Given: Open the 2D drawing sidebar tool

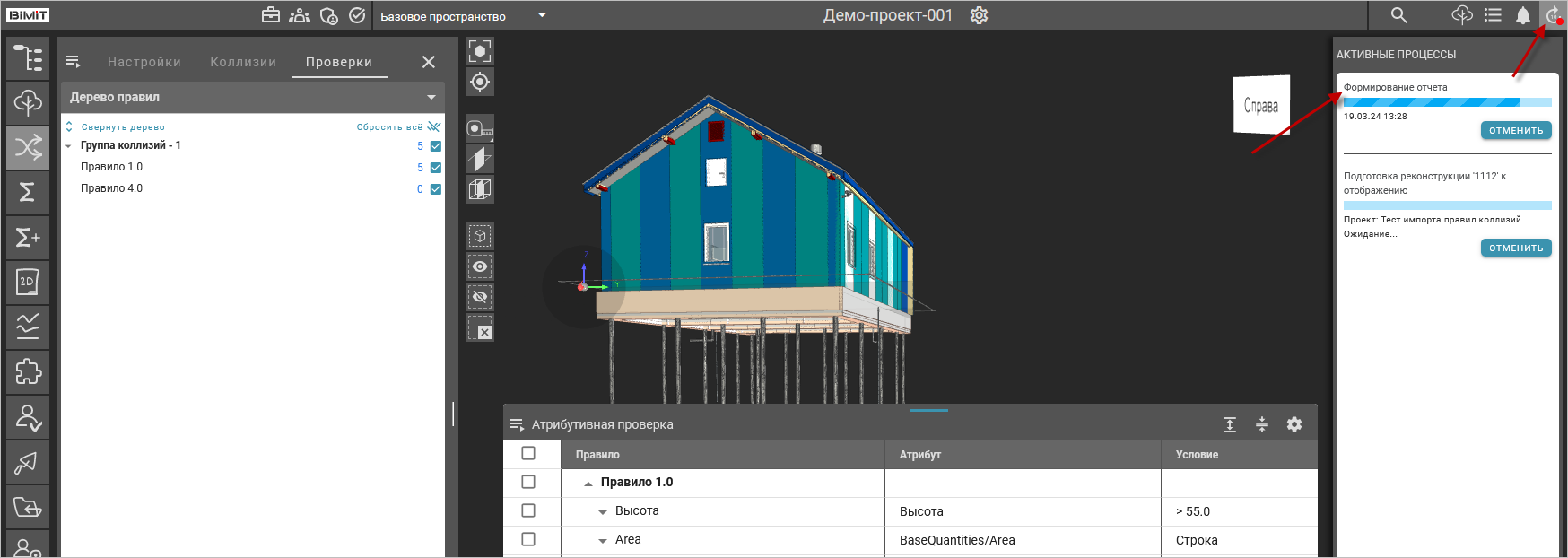Looking at the screenshot, I should (x=28, y=283).
